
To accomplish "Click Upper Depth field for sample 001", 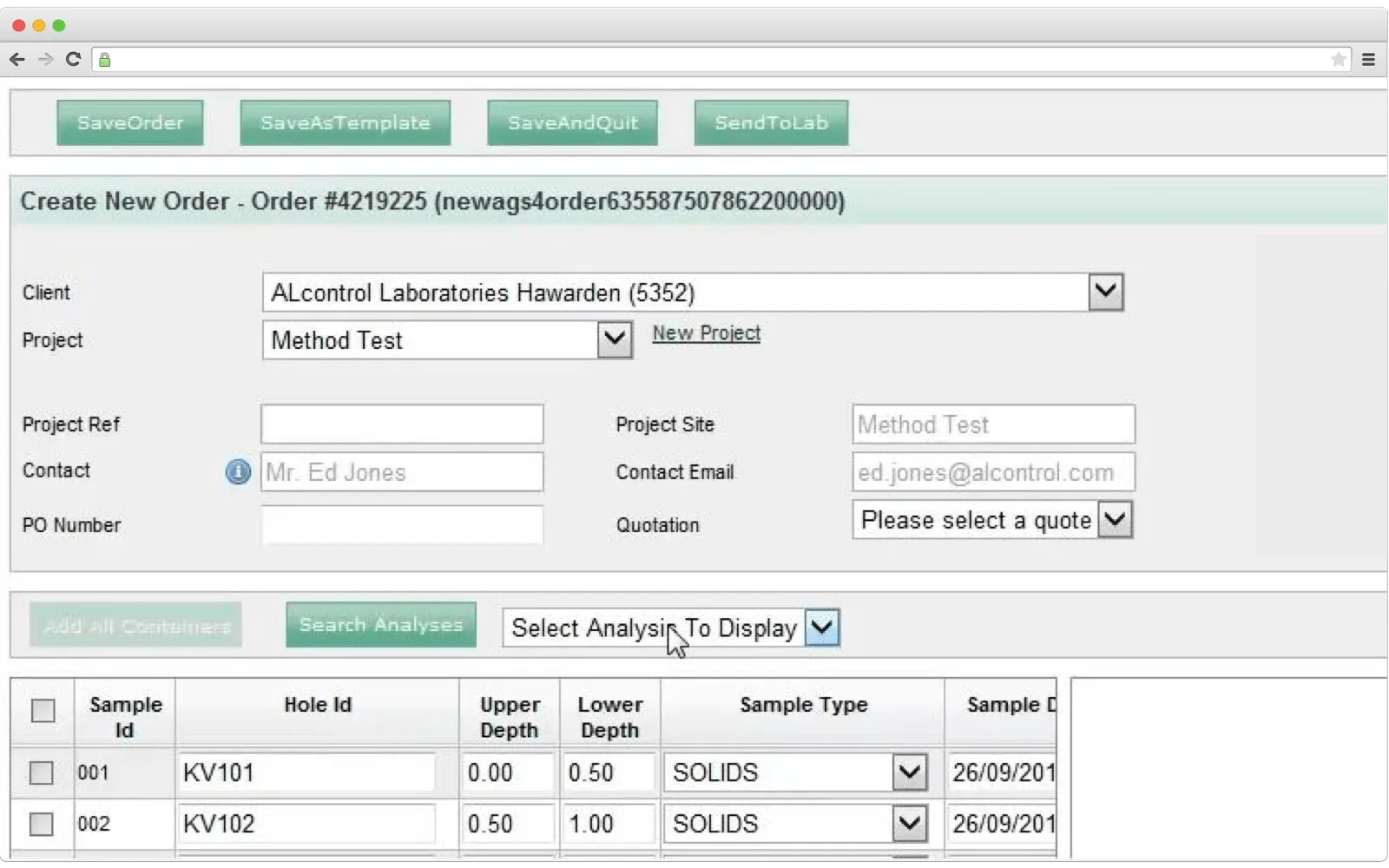I will click(508, 773).
